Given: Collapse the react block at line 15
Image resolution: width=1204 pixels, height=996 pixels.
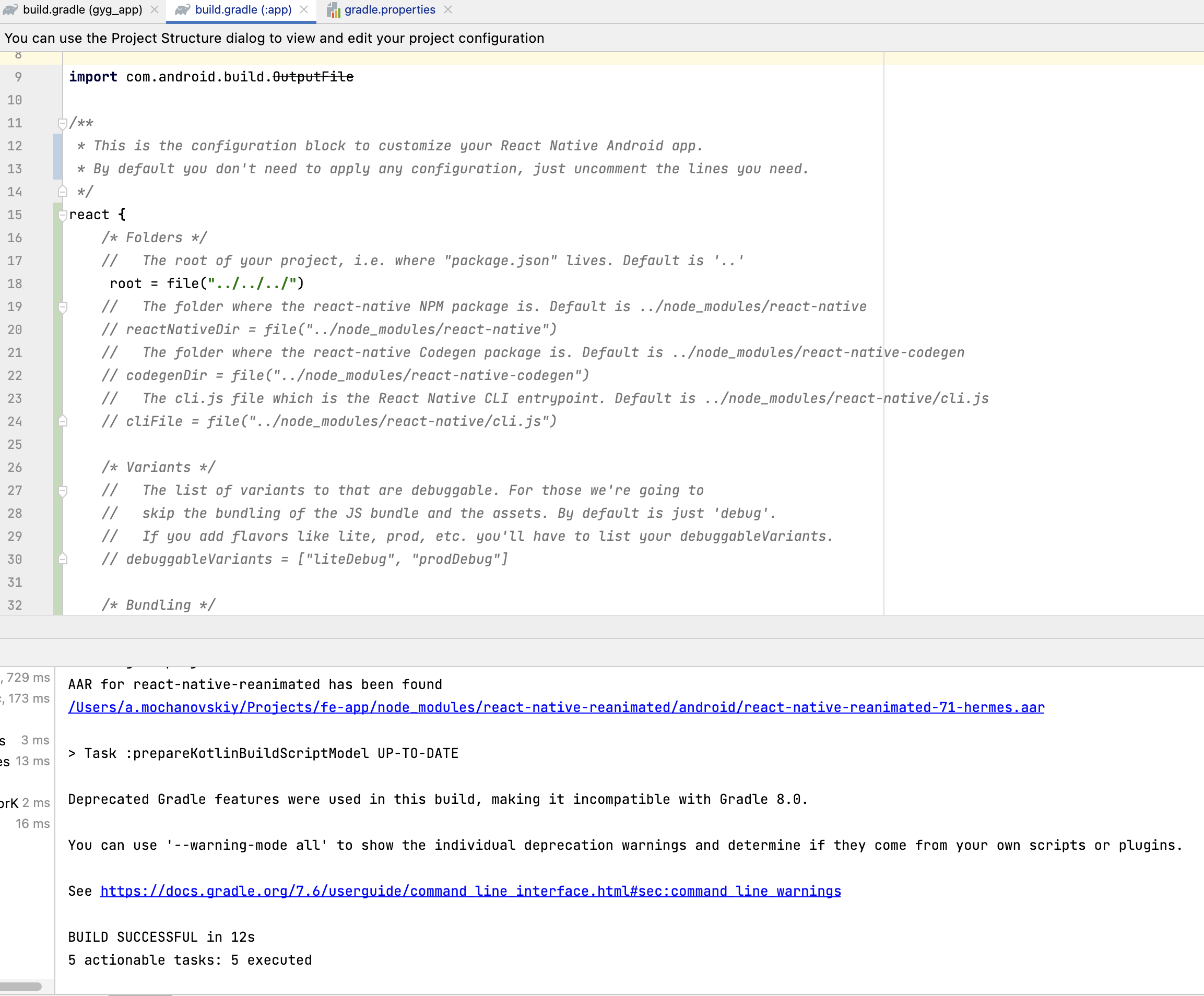Looking at the screenshot, I should pos(63,215).
